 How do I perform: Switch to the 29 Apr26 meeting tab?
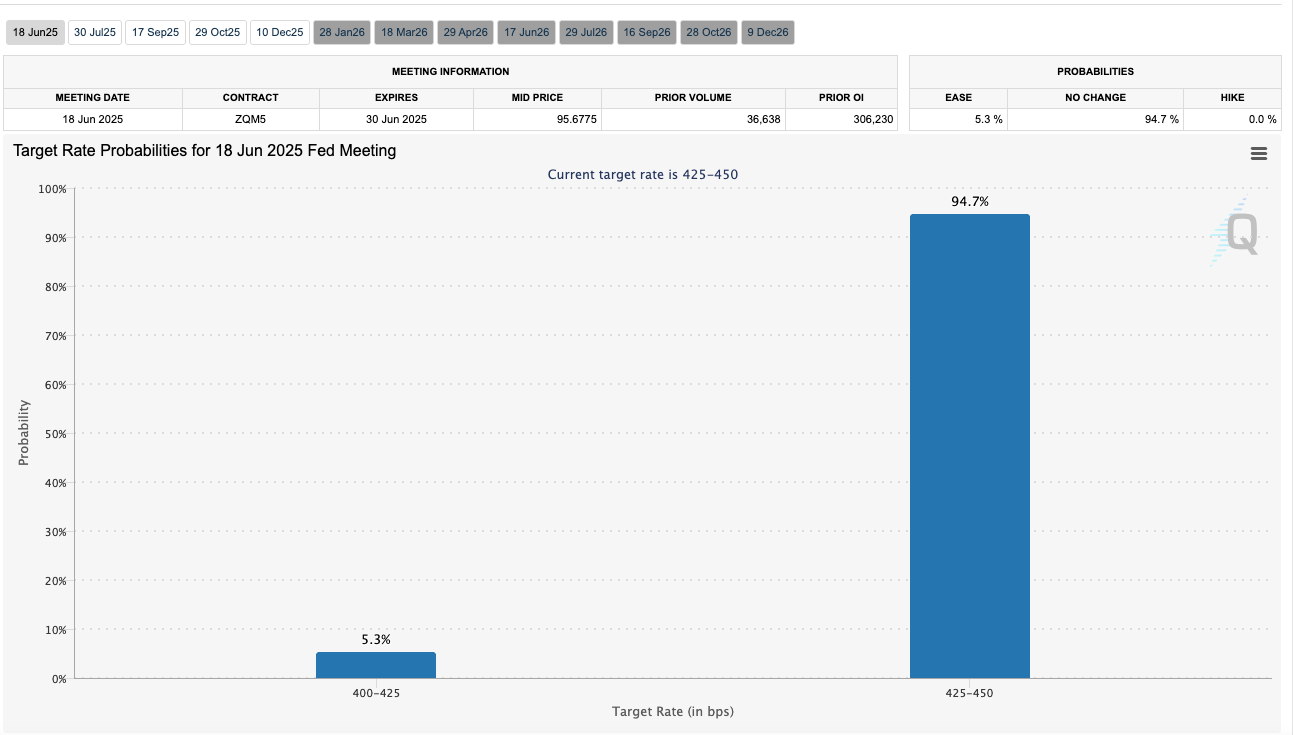point(466,33)
